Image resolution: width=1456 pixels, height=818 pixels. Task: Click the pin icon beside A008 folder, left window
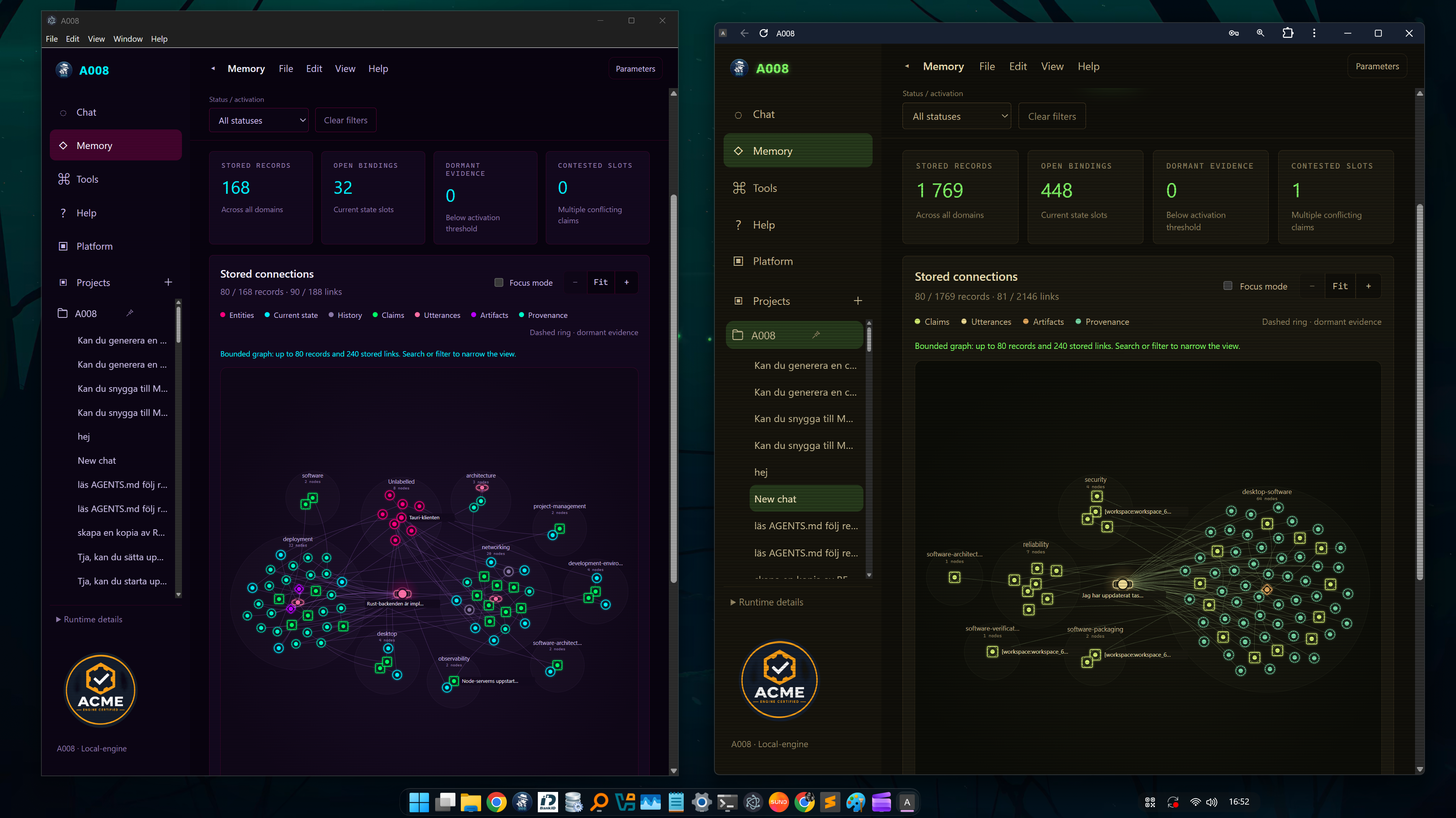pyautogui.click(x=130, y=313)
